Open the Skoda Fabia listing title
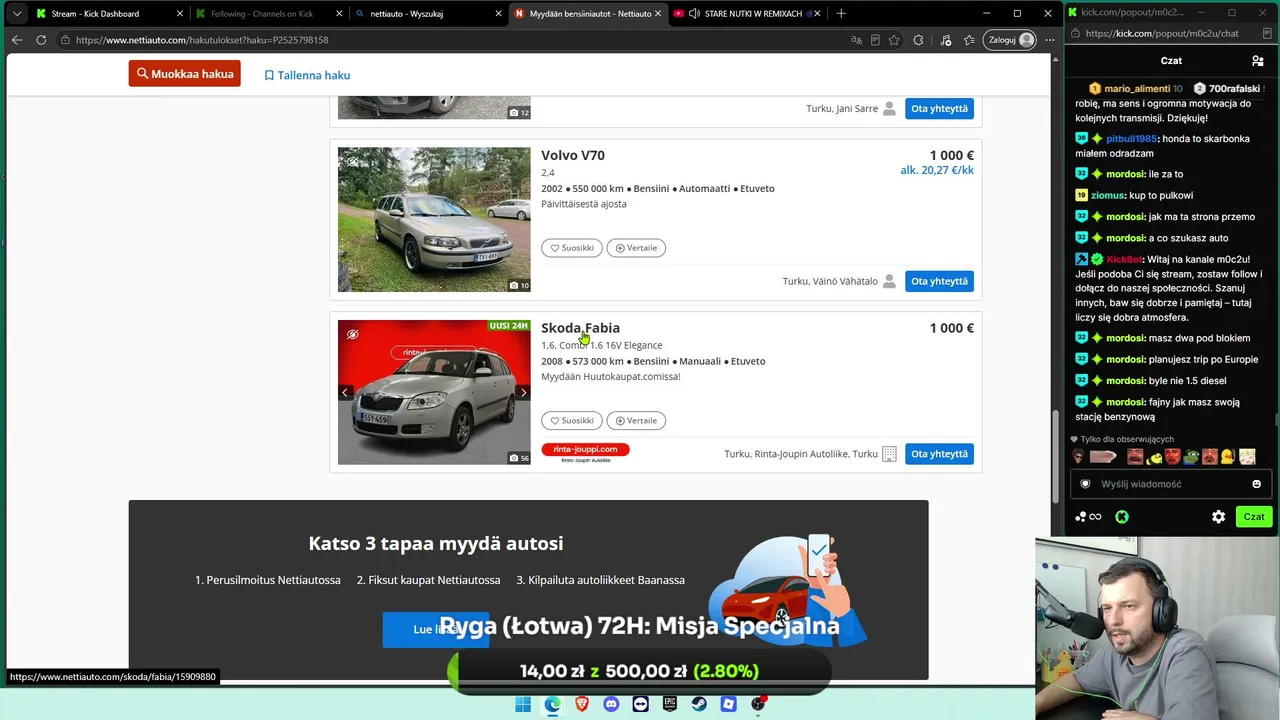Image resolution: width=1280 pixels, height=720 pixels. pyautogui.click(x=580, y=328)
